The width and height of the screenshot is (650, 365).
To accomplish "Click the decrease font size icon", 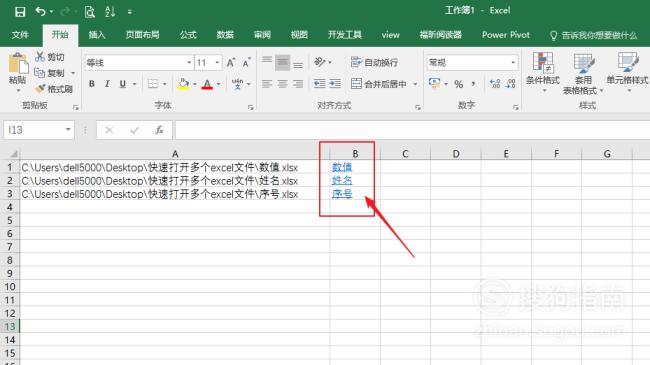I will [247, 63].
